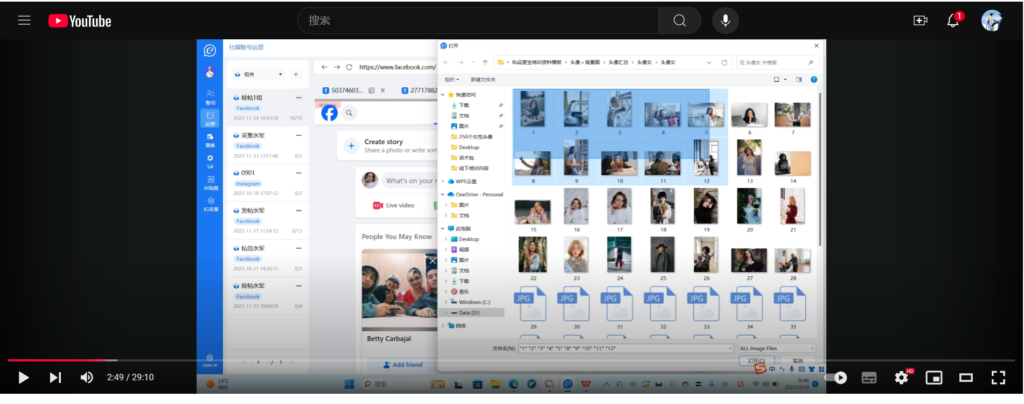
Task: Click the YouTube logo to go home
Action: (x=79, y=20)
